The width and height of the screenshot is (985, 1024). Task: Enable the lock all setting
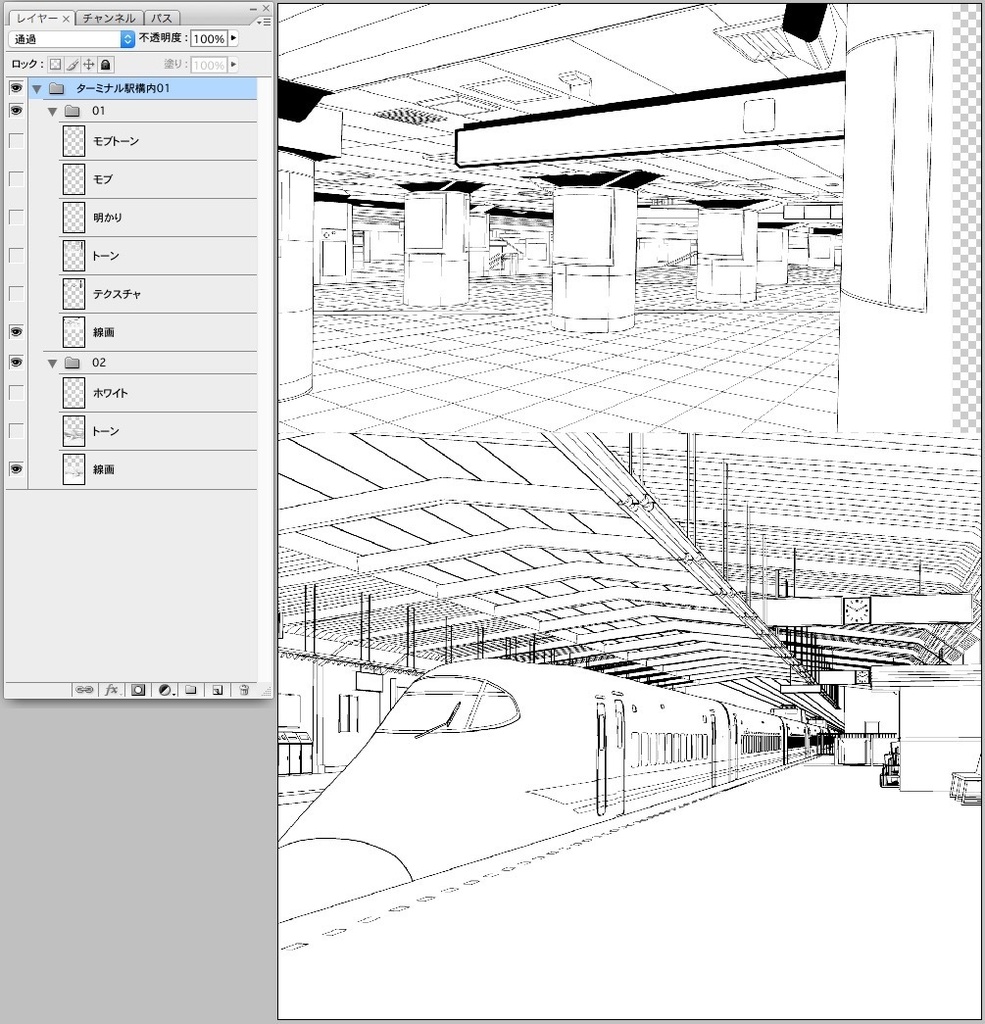pos(104,64)
